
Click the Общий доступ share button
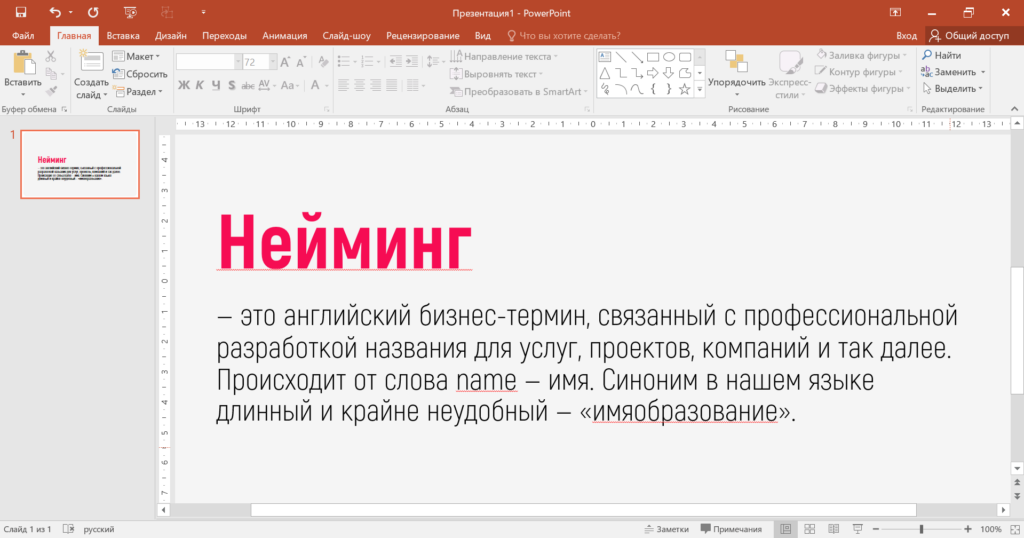pos(969,35)
